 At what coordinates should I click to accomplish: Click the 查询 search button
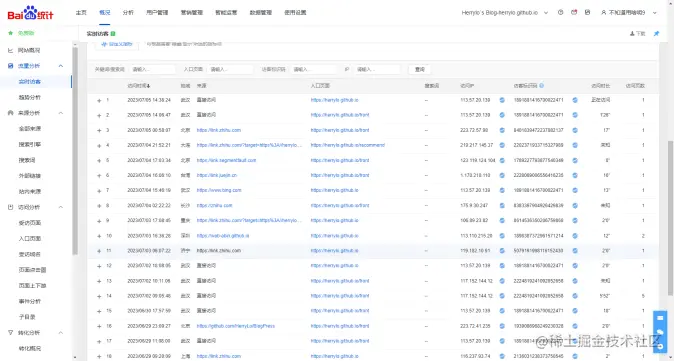(x=420, y=69)
